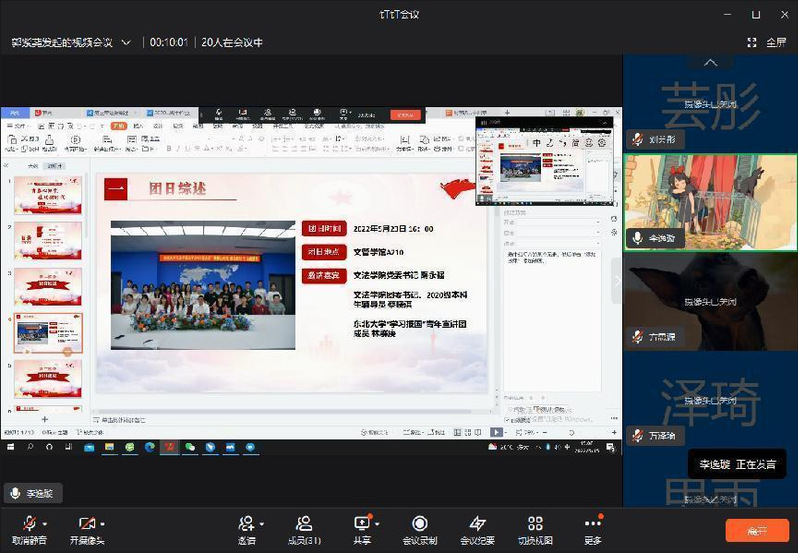The image size is (798, 553).
Task: Enter 全屏 fullscreen mode
Action: point(767,42)
